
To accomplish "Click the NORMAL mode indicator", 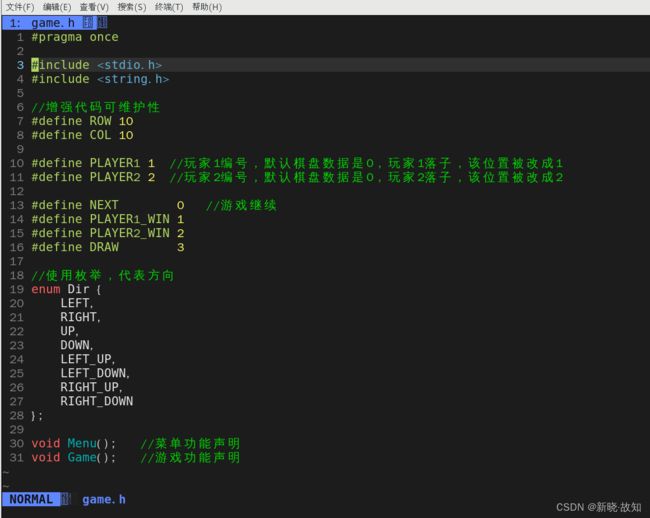I will pos(31,499).
